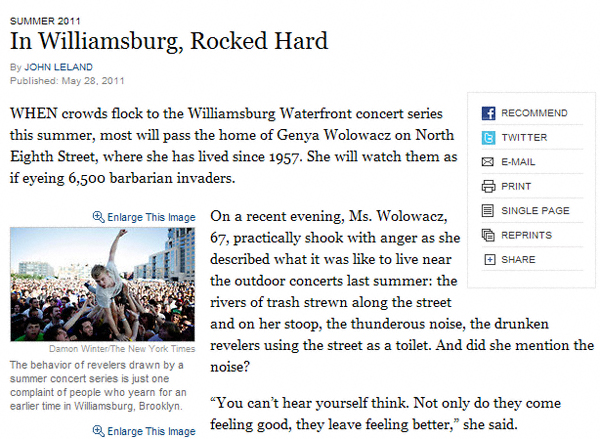600x439 pixels.
Task: Click the E-mail envelope icon
Action: point(489,162)
